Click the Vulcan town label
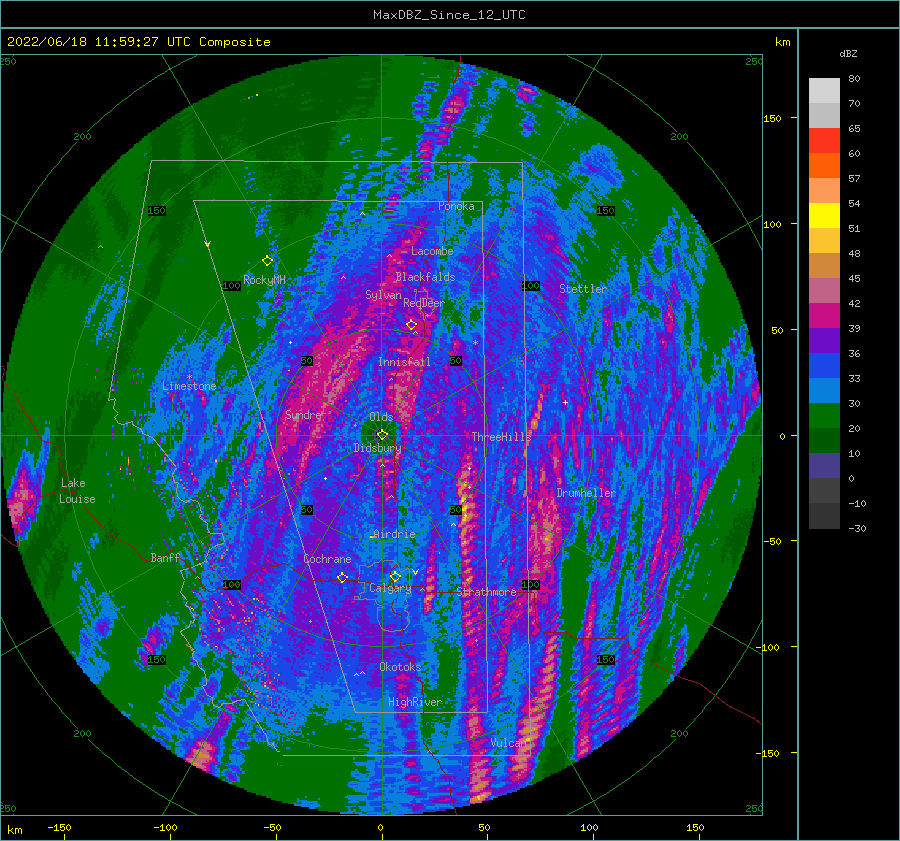Image resolution: width=900 pixels, height=841 pixels. pos(508,743)
